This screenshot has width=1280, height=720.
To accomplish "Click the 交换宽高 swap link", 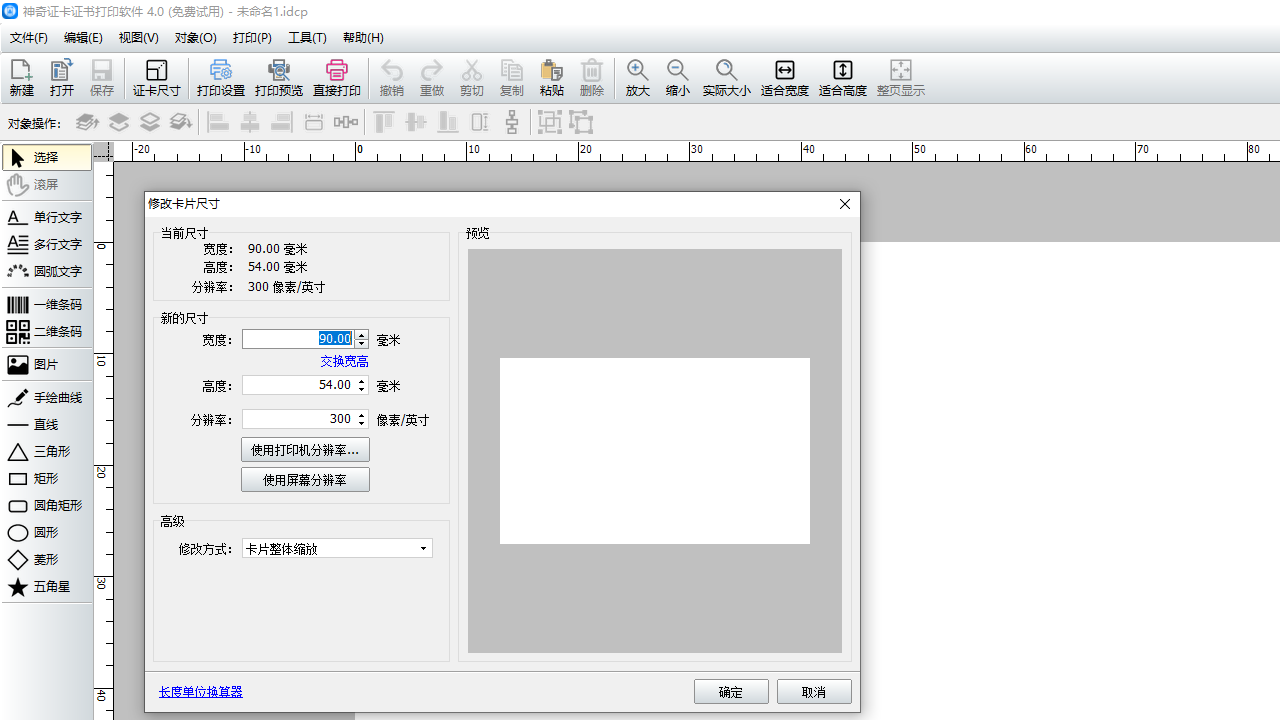I will (344, 362).
